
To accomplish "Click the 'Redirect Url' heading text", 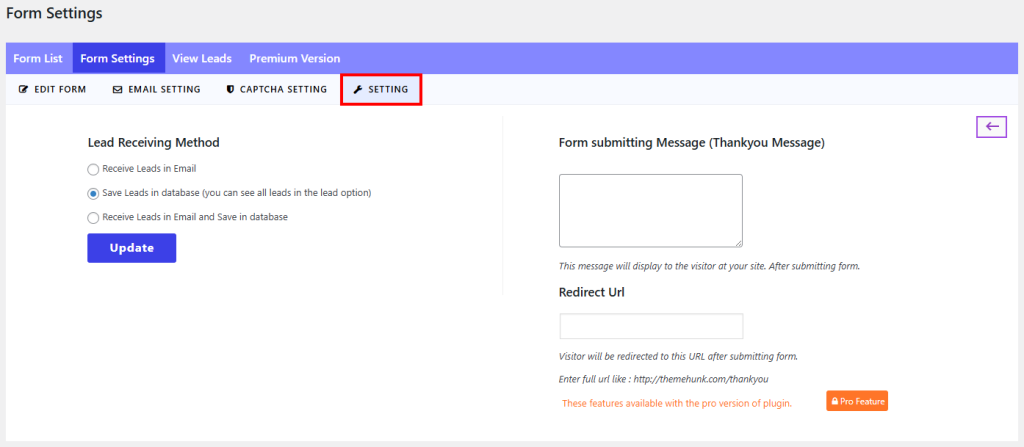I will point(592,292).
